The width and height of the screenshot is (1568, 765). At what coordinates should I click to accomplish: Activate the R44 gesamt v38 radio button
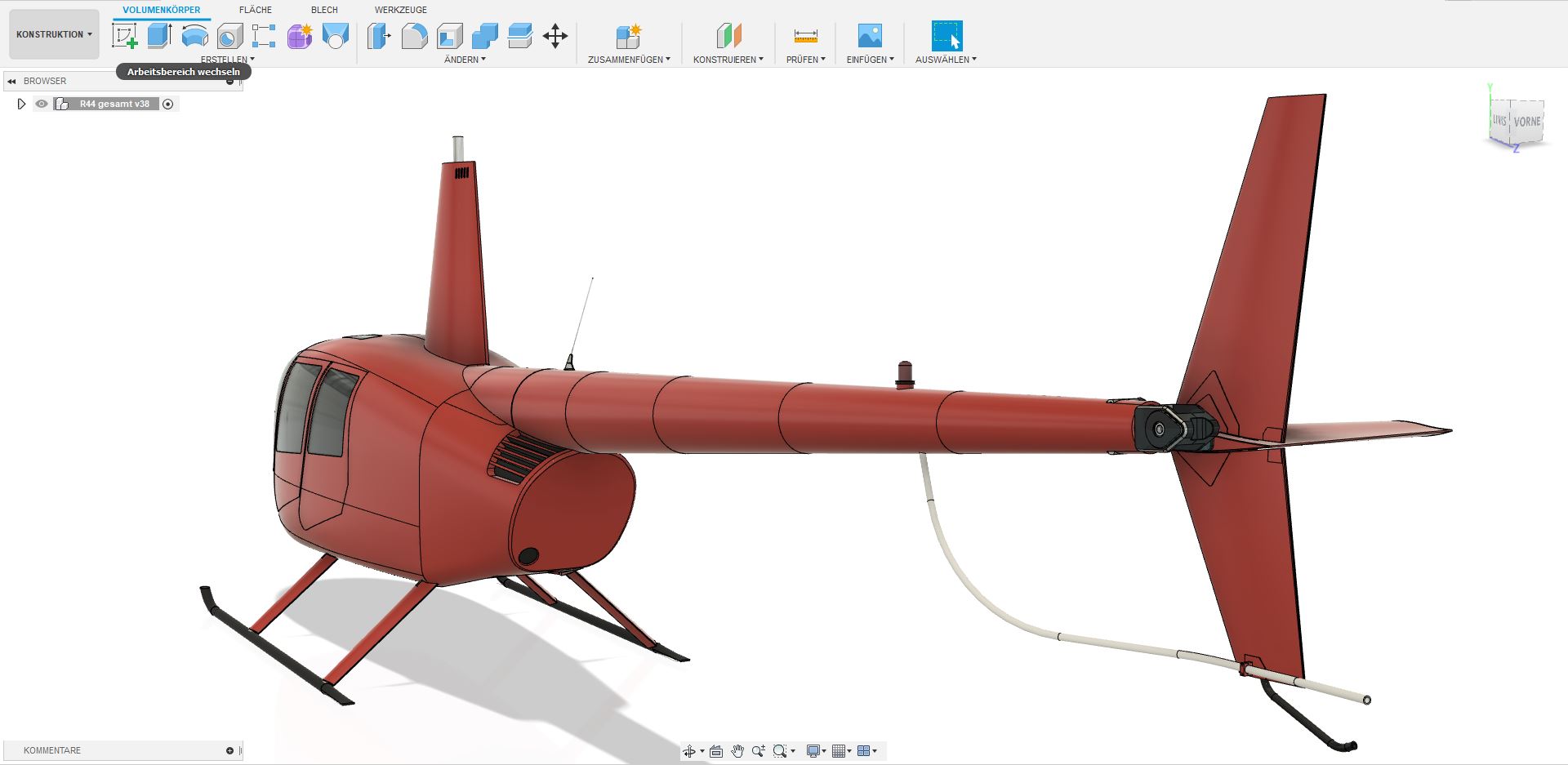click(168, 104)
